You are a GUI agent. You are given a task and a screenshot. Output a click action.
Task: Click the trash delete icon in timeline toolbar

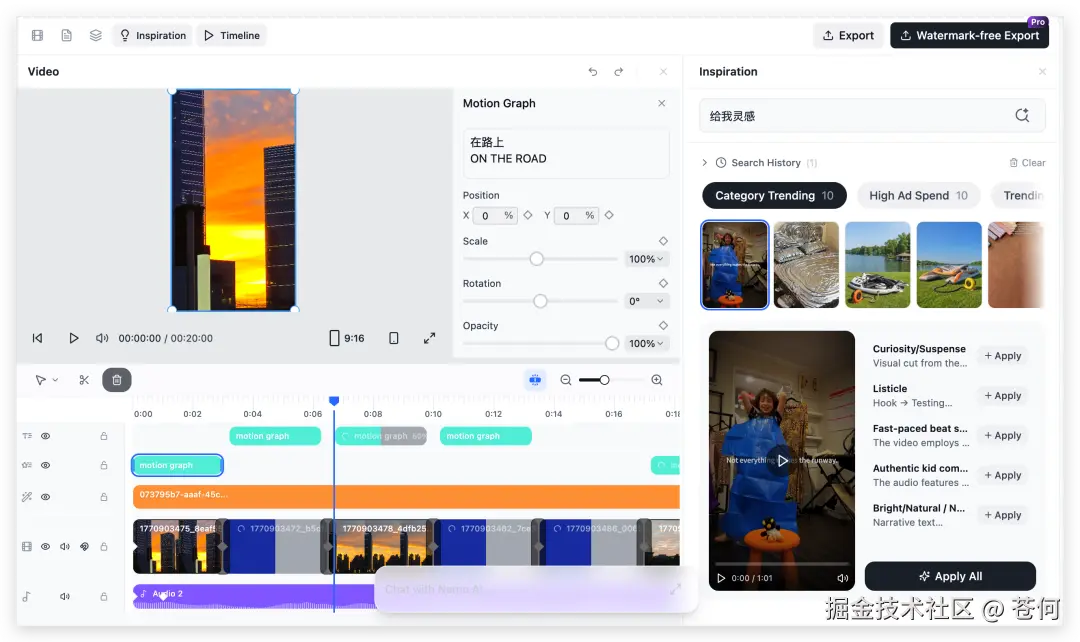pos(116,380)
